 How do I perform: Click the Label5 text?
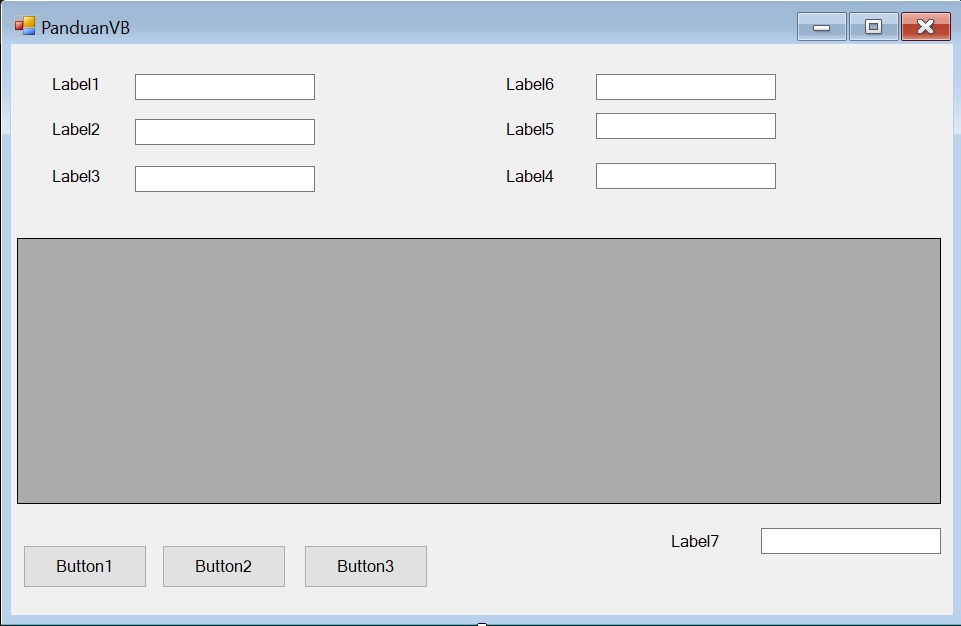[529, 129]
